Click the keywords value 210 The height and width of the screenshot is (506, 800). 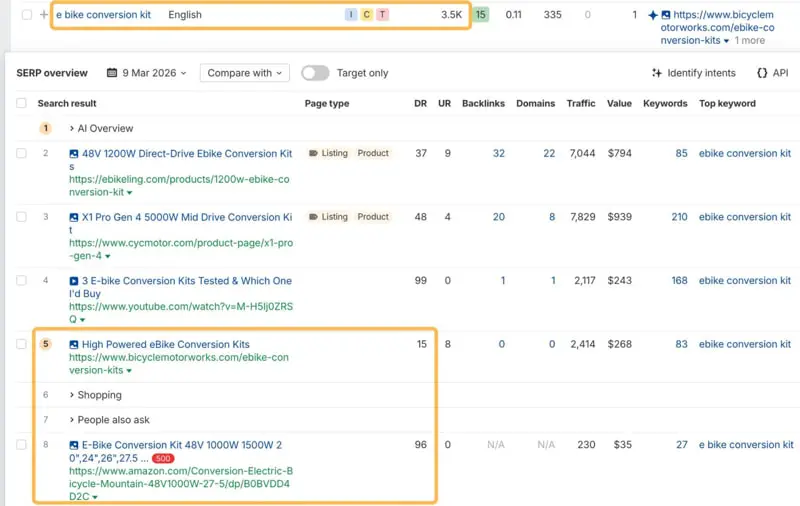click(x=679, y=217)
